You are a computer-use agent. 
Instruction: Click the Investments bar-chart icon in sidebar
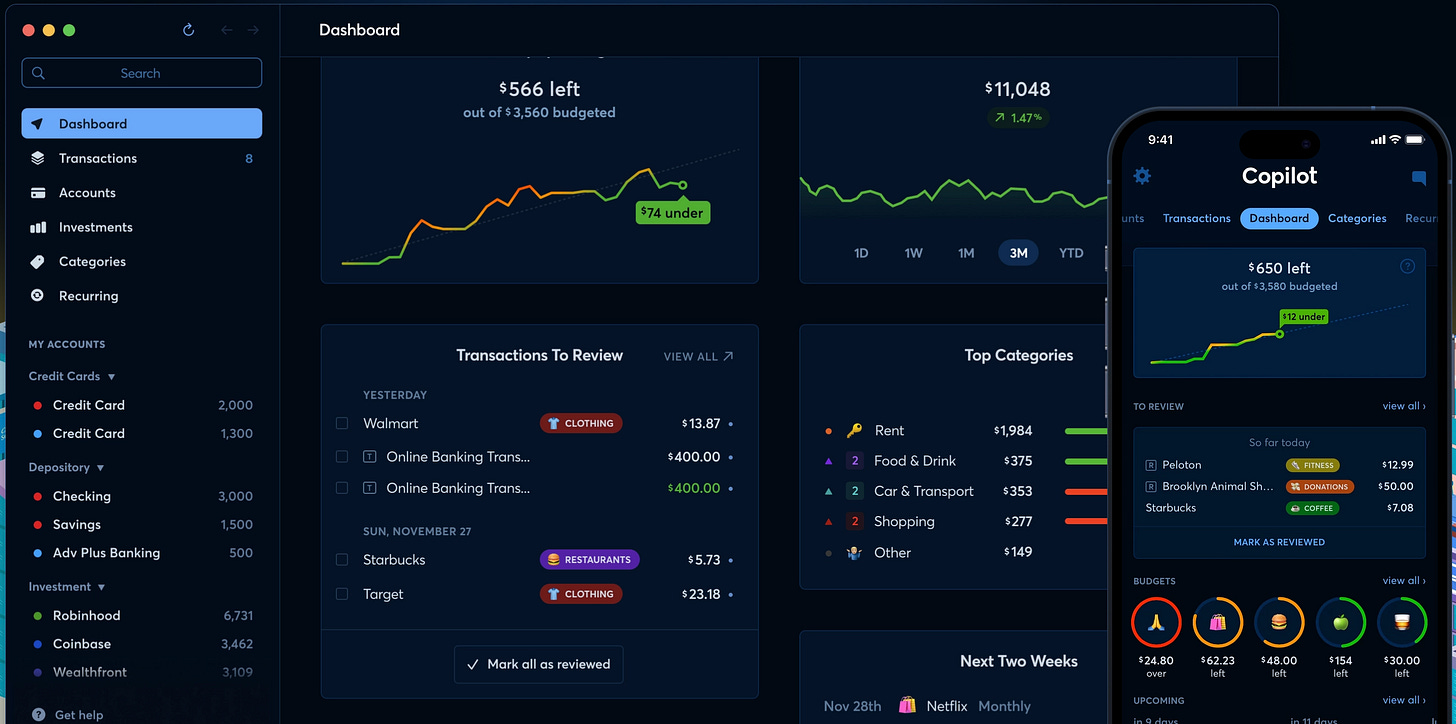(38, 227)
